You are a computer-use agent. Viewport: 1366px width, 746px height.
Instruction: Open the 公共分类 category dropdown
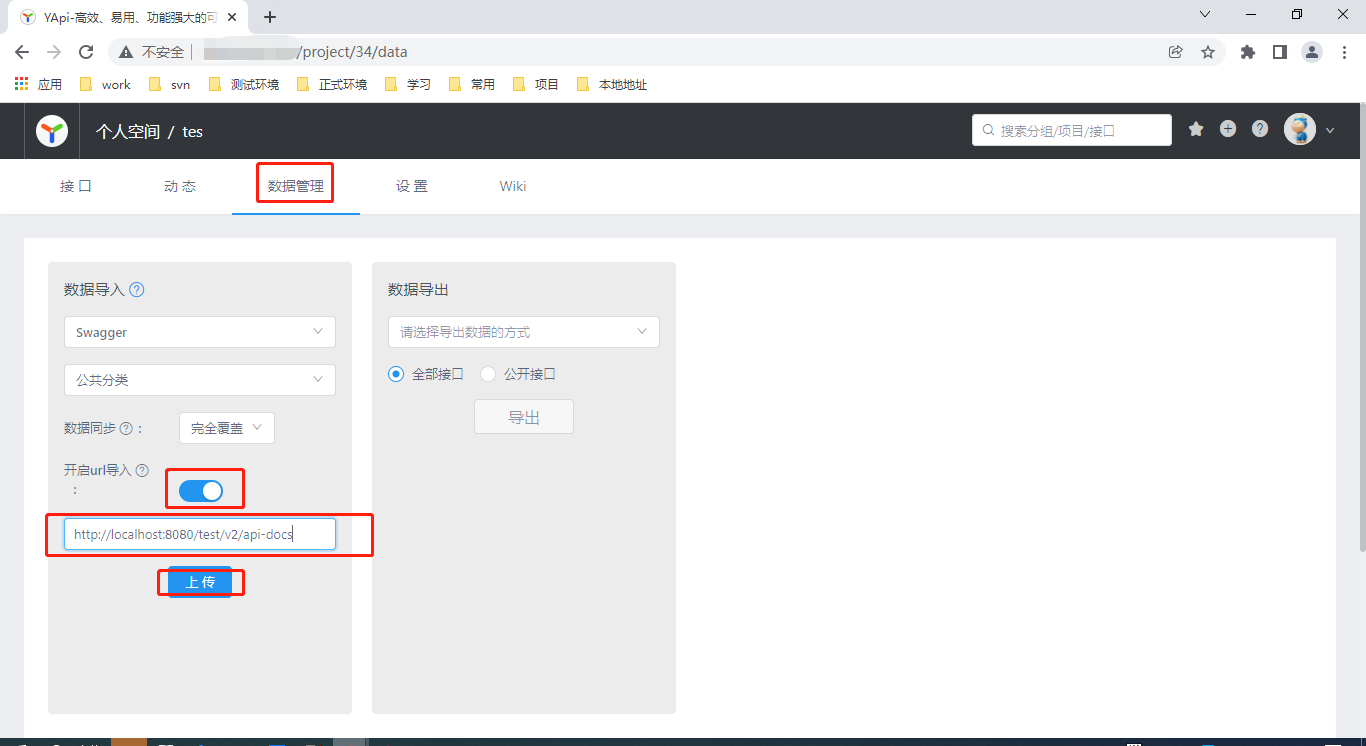click(x=199, y=380)
